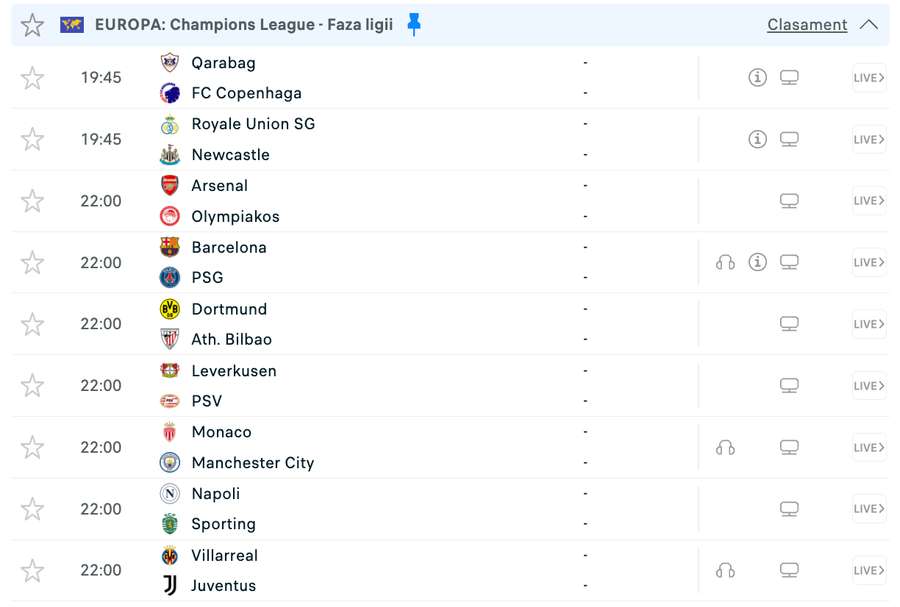The width and height of the screenshot is (900, 607).
Task: Click info icon for Royale Union SG match
Action: click(x=758, y=139)
